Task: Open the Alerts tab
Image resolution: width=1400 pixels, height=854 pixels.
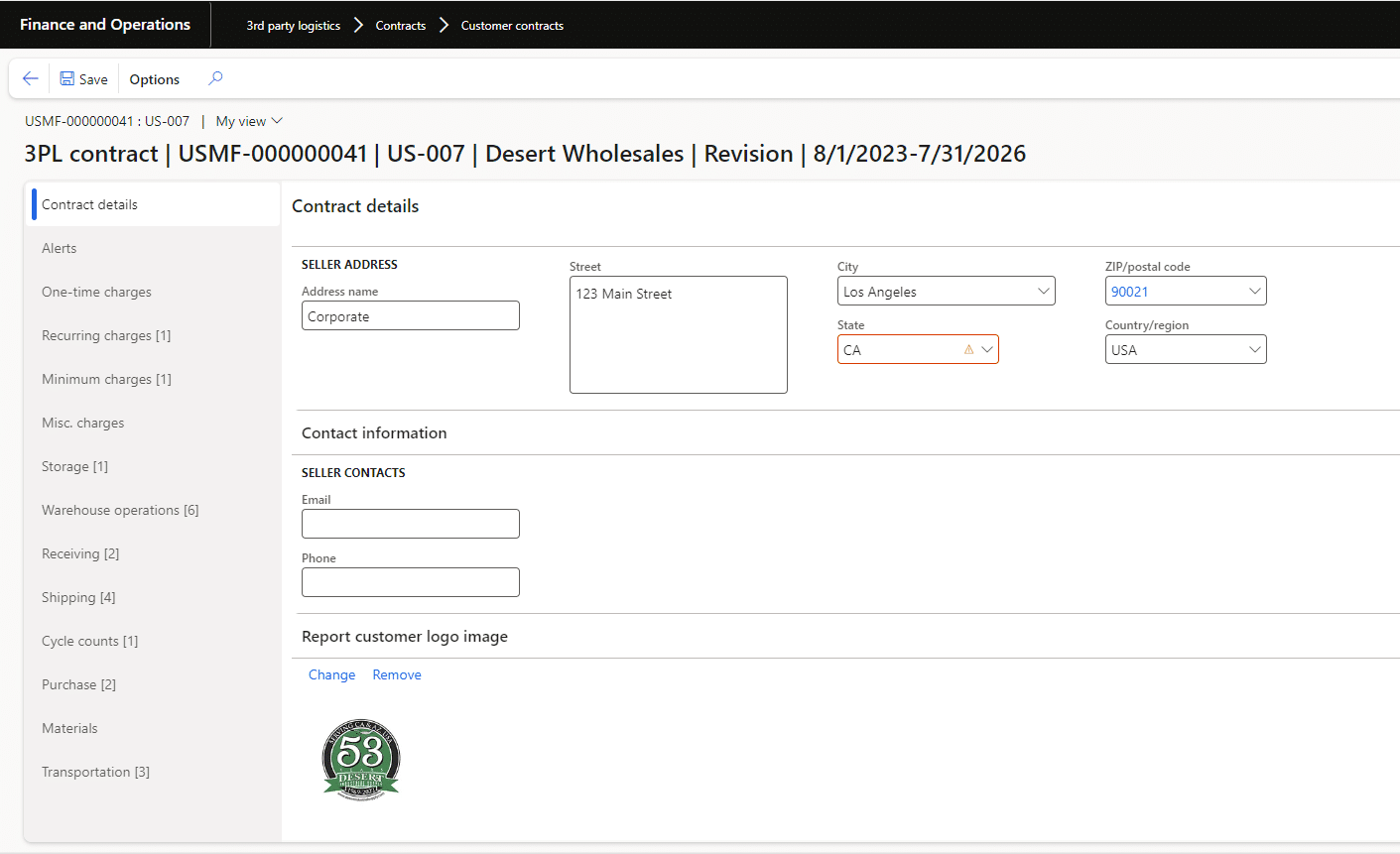Action: (153, 248)
